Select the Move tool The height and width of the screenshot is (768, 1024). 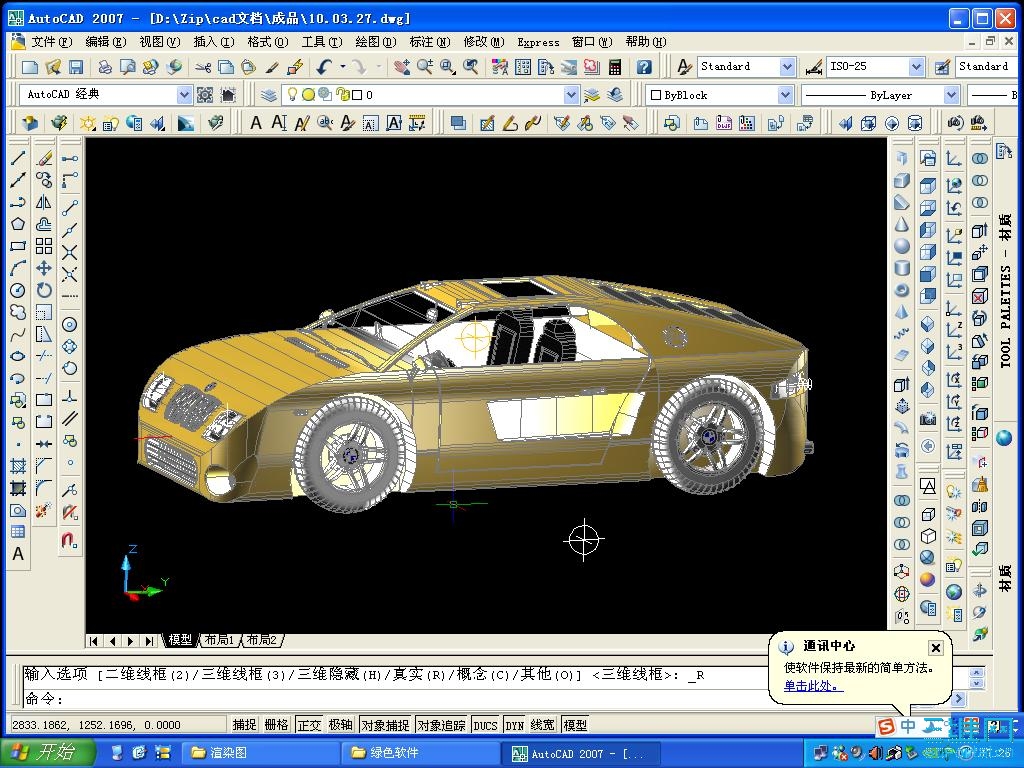[44, 268]
